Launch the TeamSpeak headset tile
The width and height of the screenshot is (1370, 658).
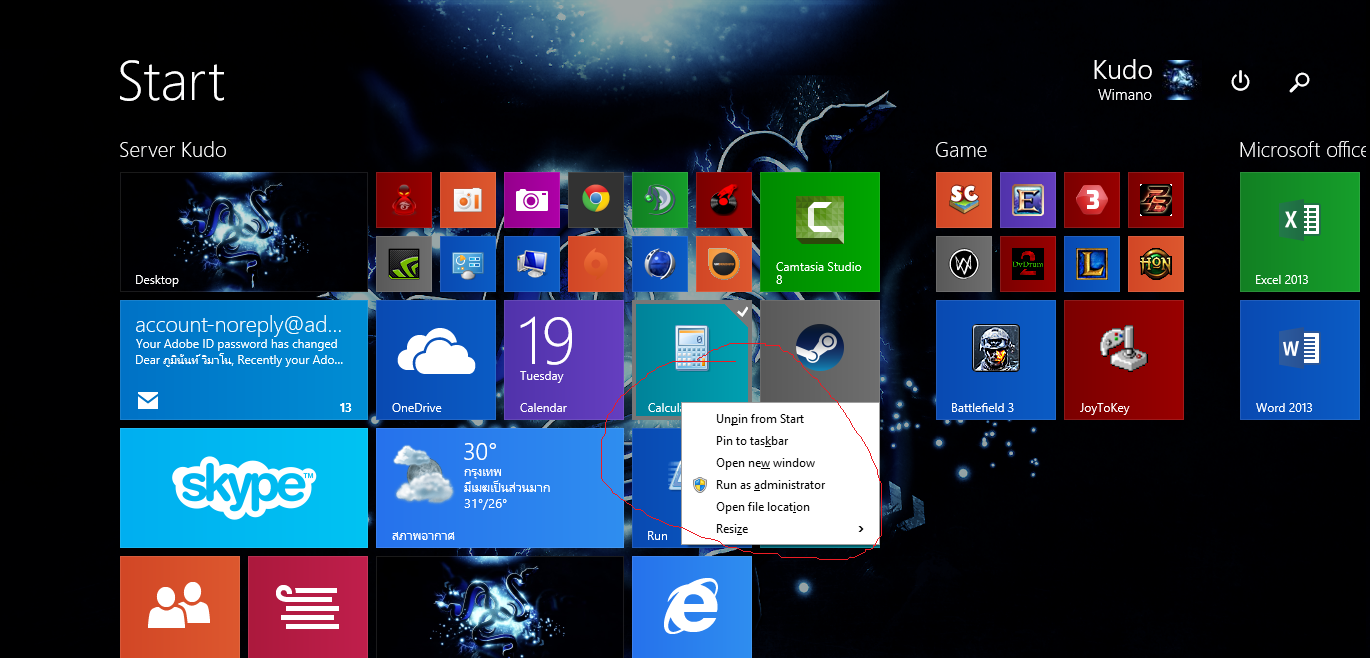pyautogui.click(x=660, y=200)
